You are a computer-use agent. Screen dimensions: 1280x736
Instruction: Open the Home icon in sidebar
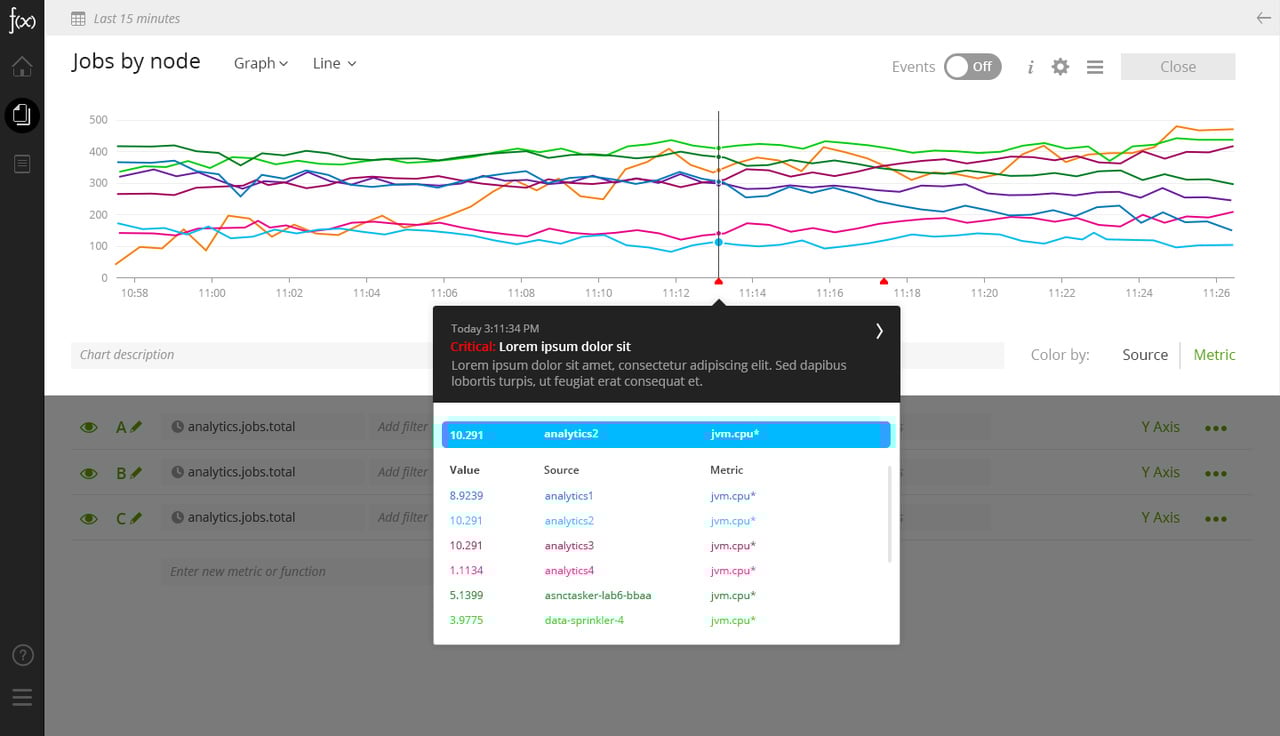point(21,66)
